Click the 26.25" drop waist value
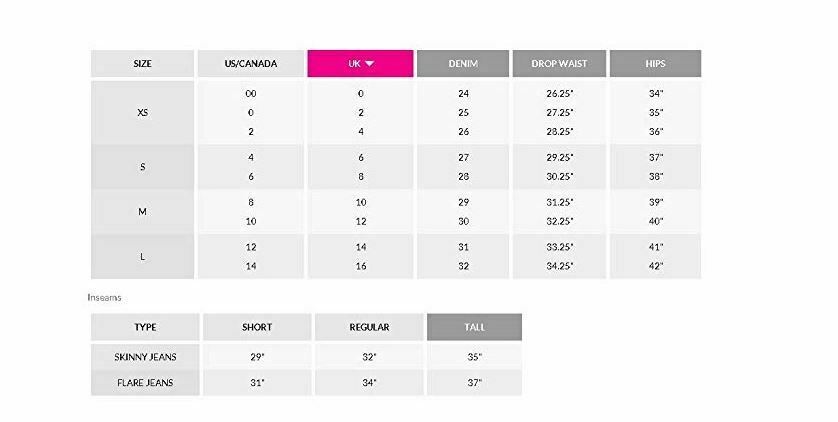Viewport: 838px width, 422px height. coord(560,93)
